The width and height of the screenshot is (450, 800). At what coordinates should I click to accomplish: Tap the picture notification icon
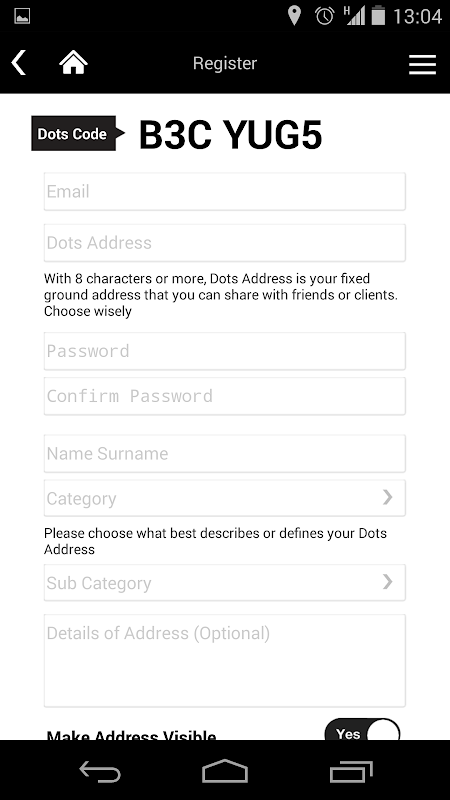(x=22, y=16)
